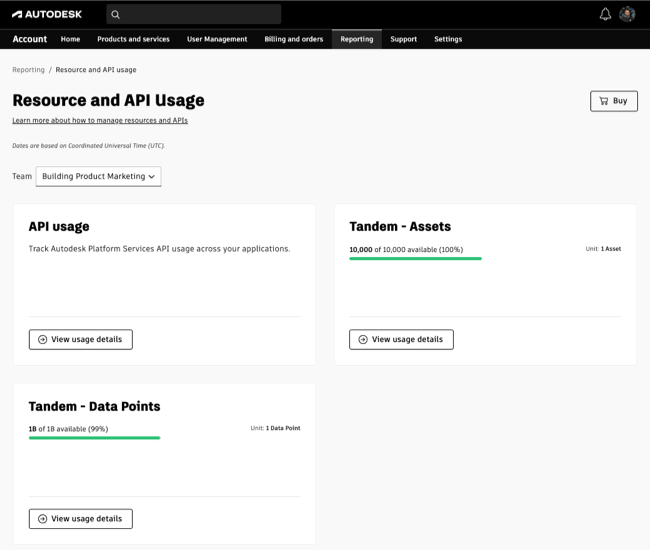This screenshot has width=650, height=550.
Task: Click the Resource and API usage breadcrumb
Action: coord(96,70)
